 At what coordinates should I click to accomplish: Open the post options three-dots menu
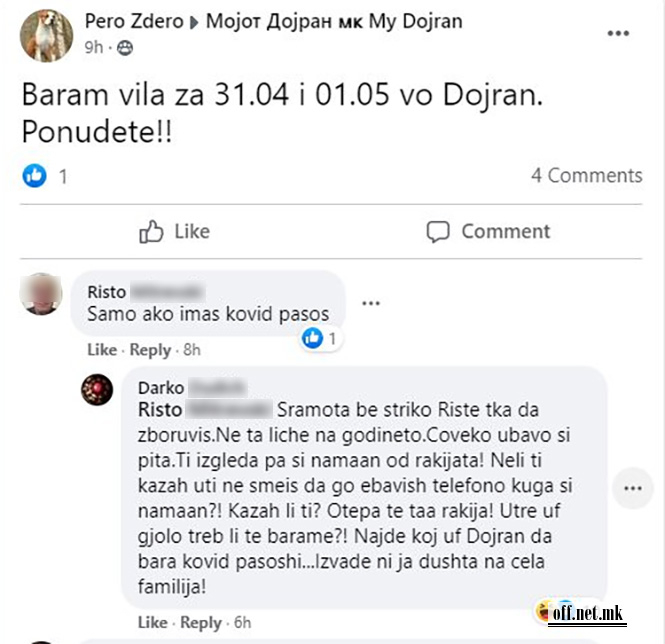pos(618,33)
